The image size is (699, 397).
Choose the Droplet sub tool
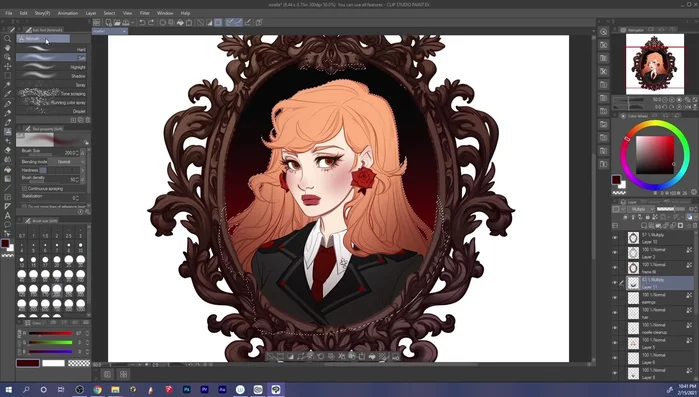coord(51,111)
